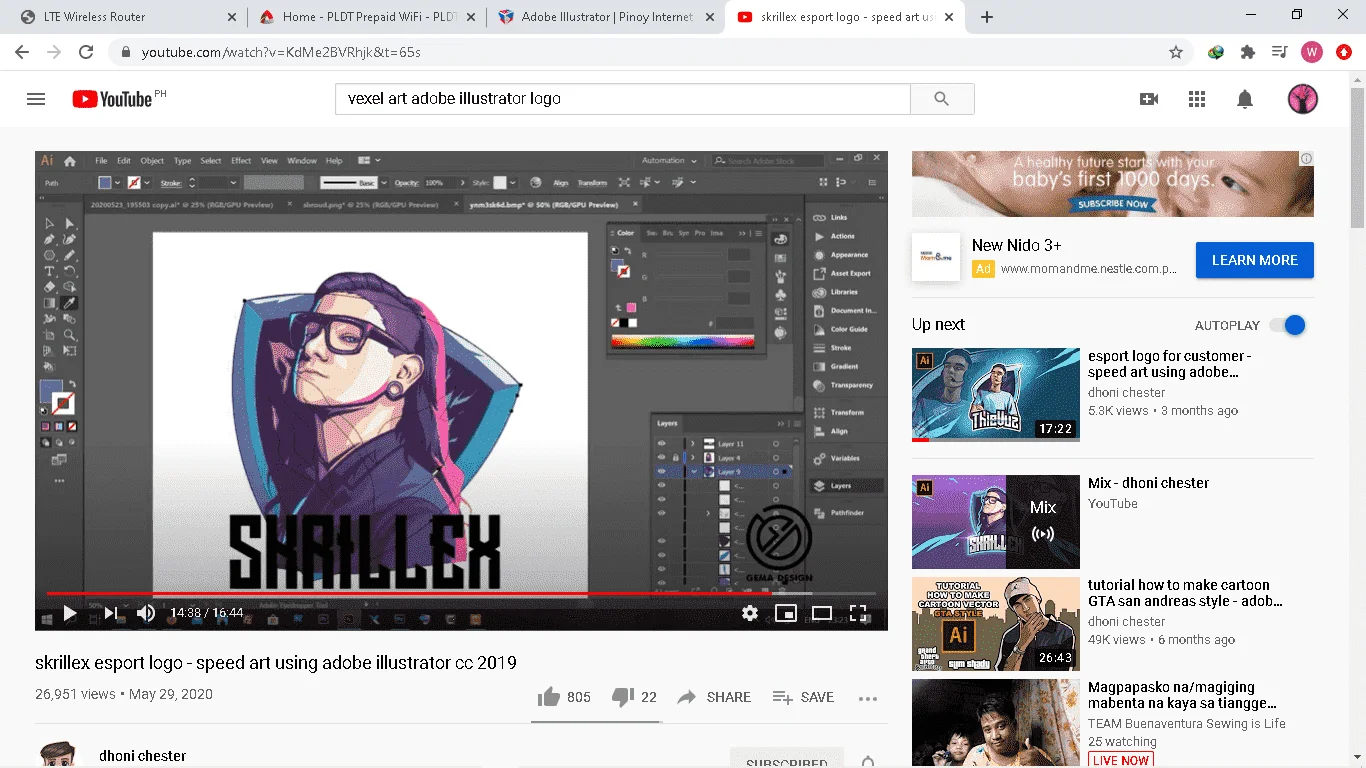This screenshot has height=768, width=1366.
Task: Click the 'May 29, 2020' upload date
Action: (170, 694)
